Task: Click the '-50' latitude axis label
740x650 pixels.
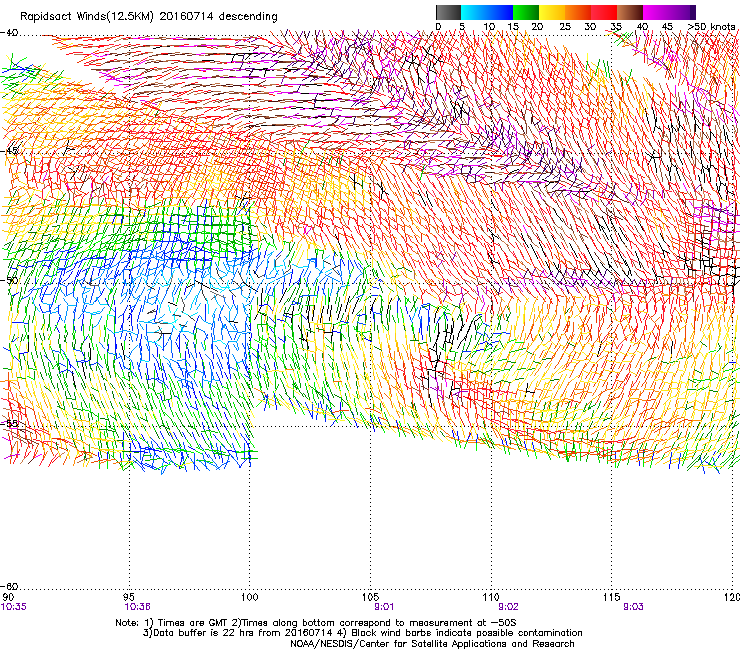Action: [9, 280]
